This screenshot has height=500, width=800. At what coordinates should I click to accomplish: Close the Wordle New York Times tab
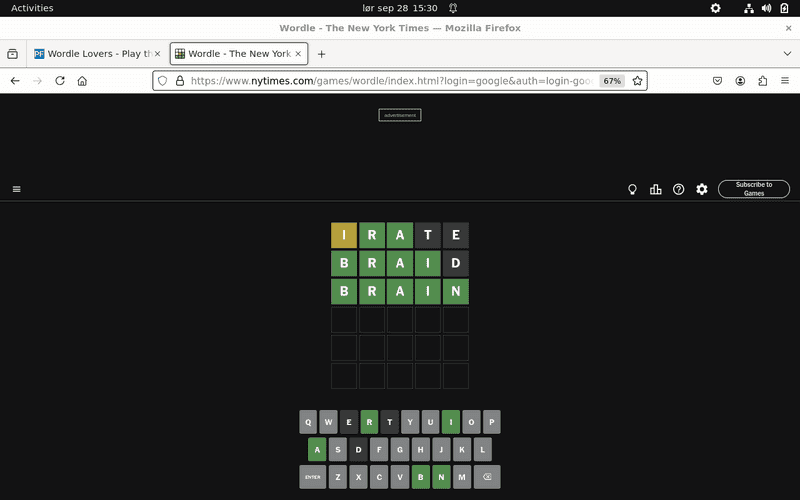298,54
